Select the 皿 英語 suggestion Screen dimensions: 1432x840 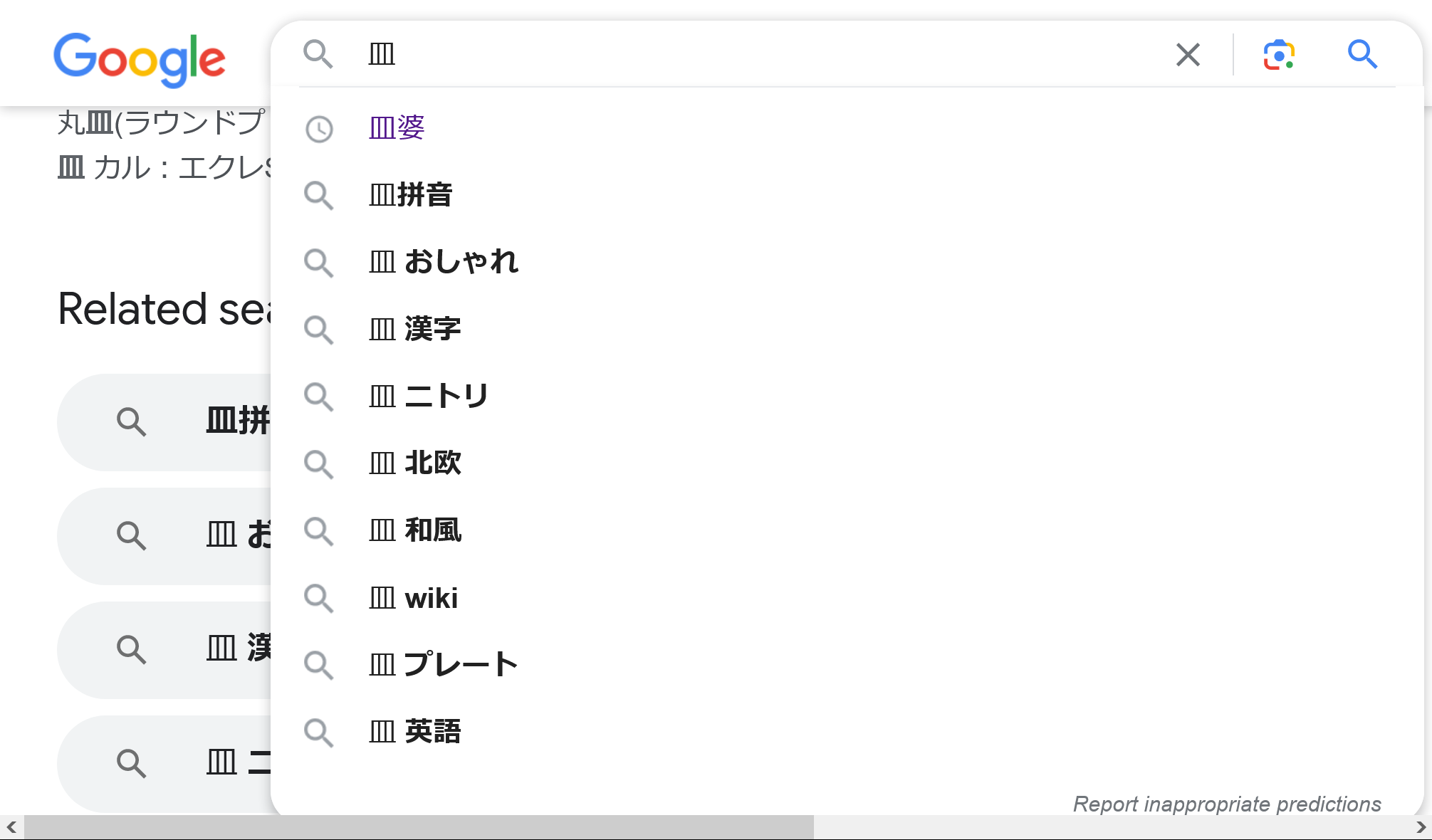[847, 732]
